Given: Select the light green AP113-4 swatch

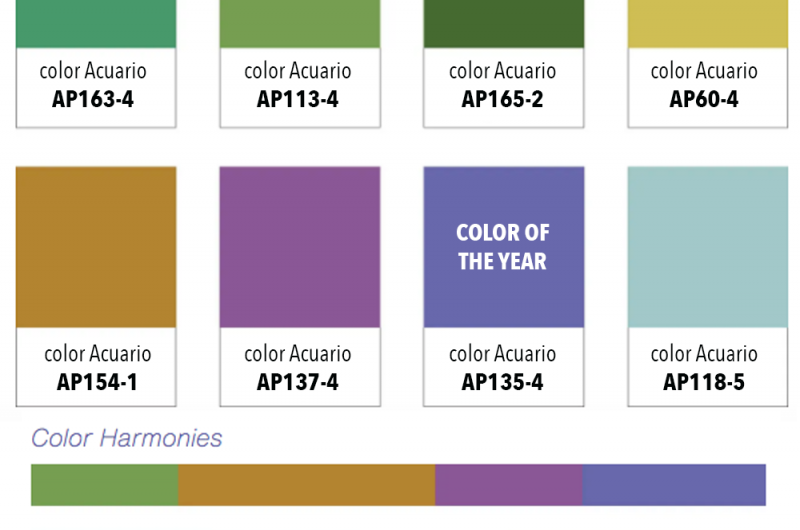Looking at the screenshot, I should pos(300,23).
